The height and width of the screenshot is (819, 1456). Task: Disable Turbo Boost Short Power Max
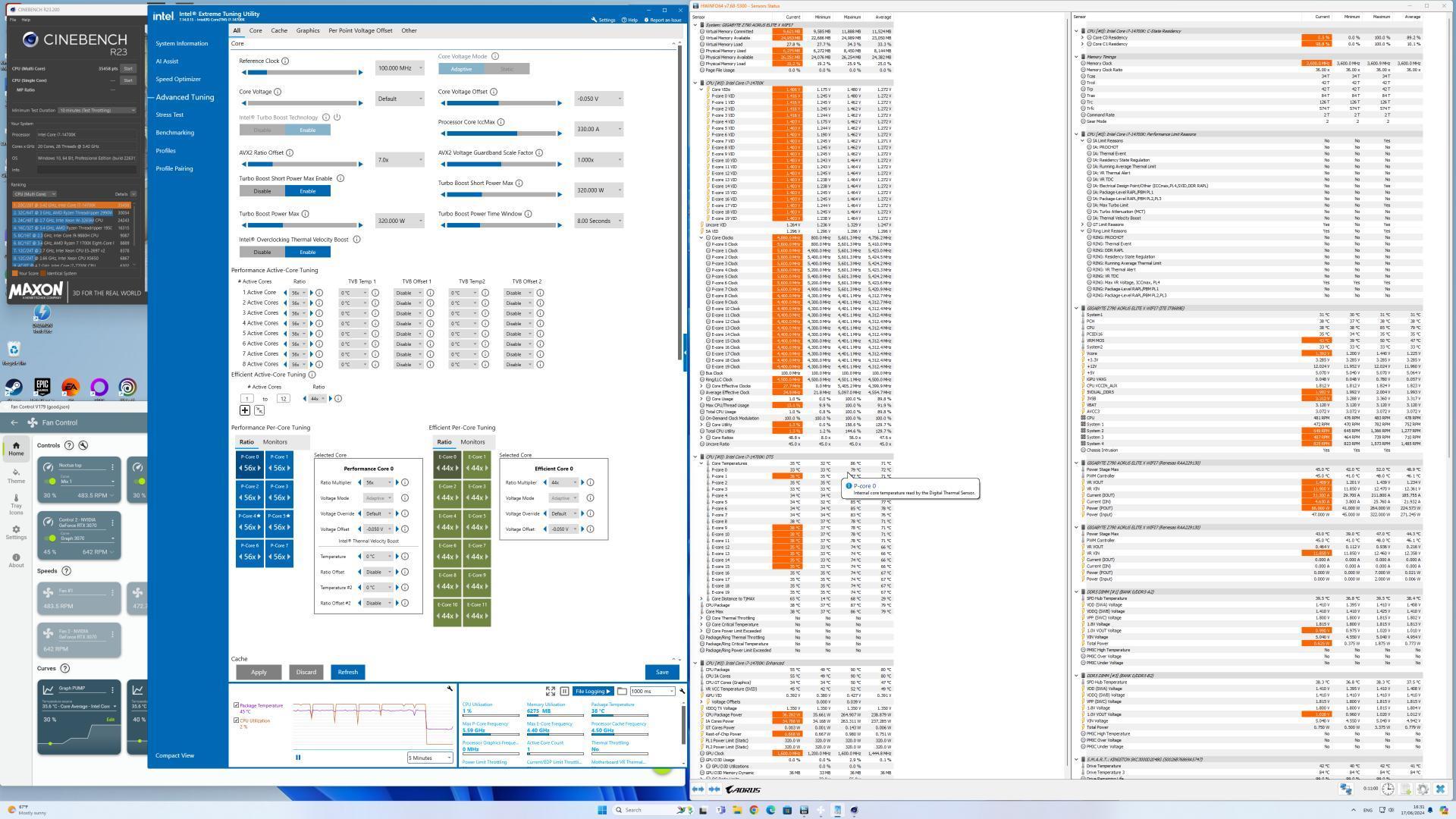click(x=262, y=191)
